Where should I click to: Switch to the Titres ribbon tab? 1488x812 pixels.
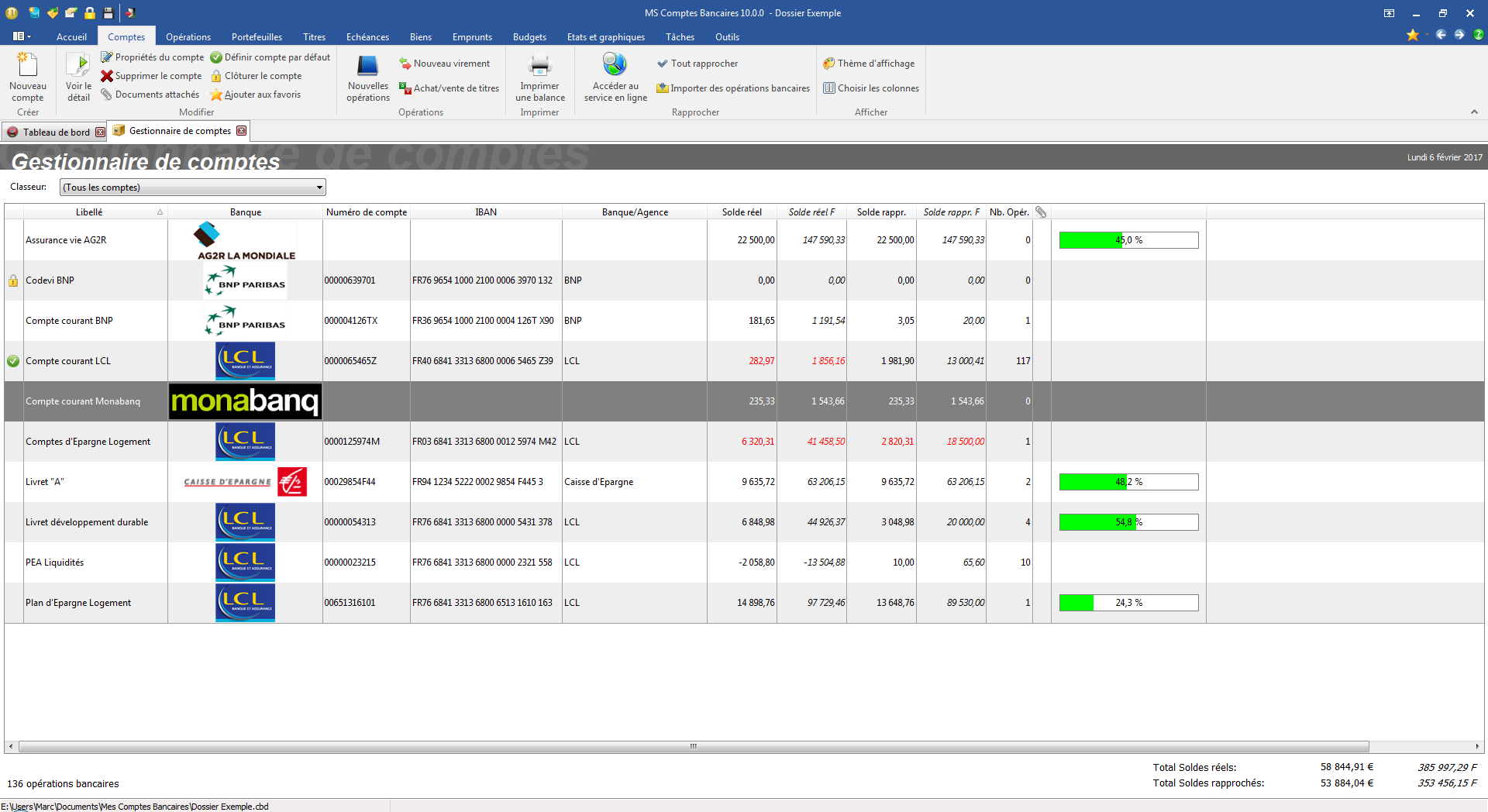pos(314,37)
